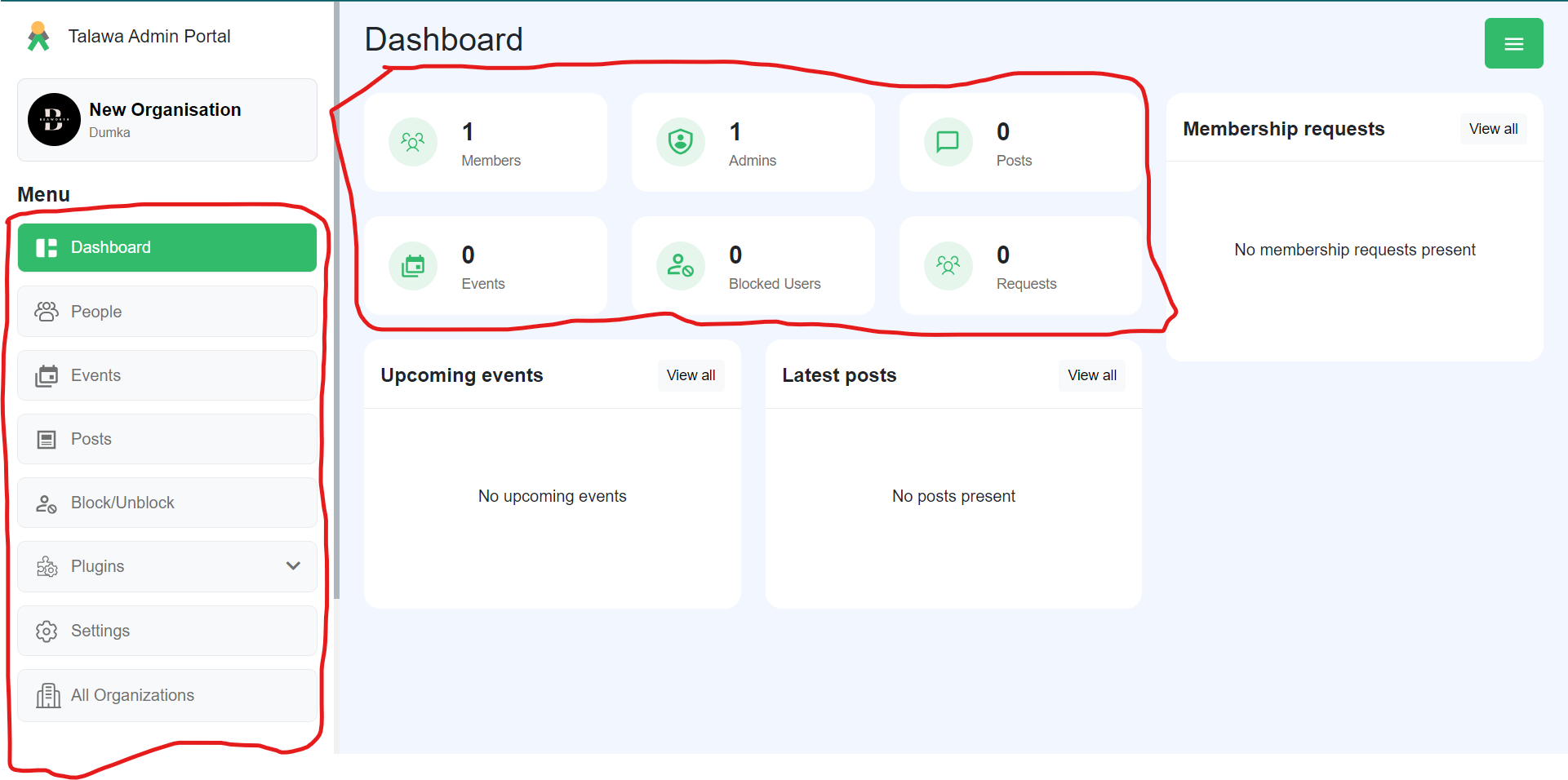This screenshot has height=780, width=1568.
Task: Open the hamburger menu at top right
Action: [x=1514, y=43]
